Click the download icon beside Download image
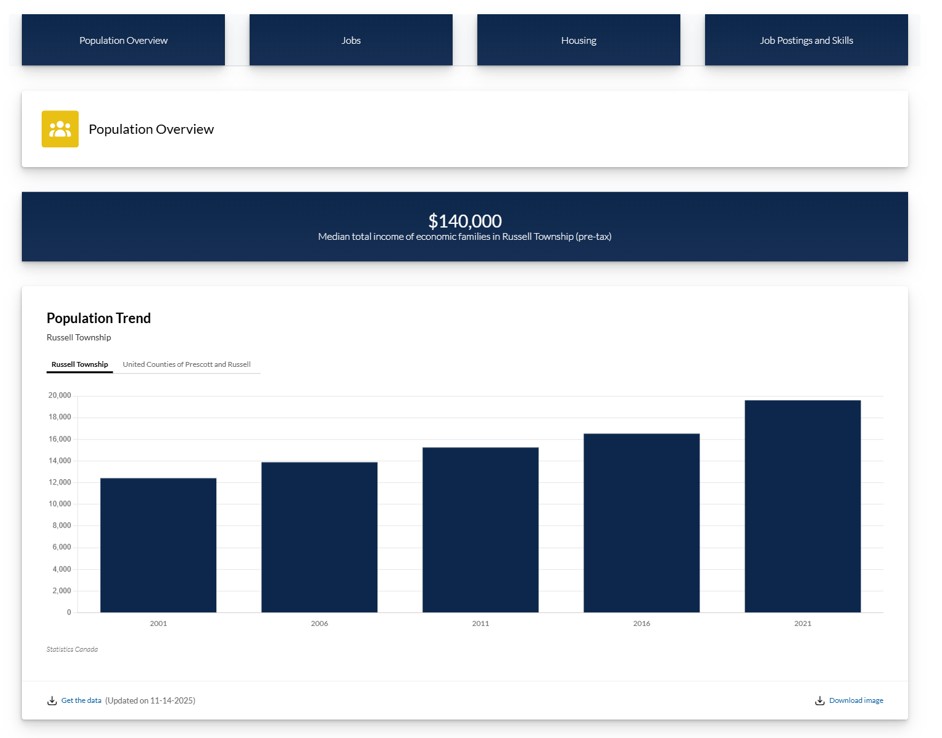This screenshot has height=738, width=942. point(820,701)
